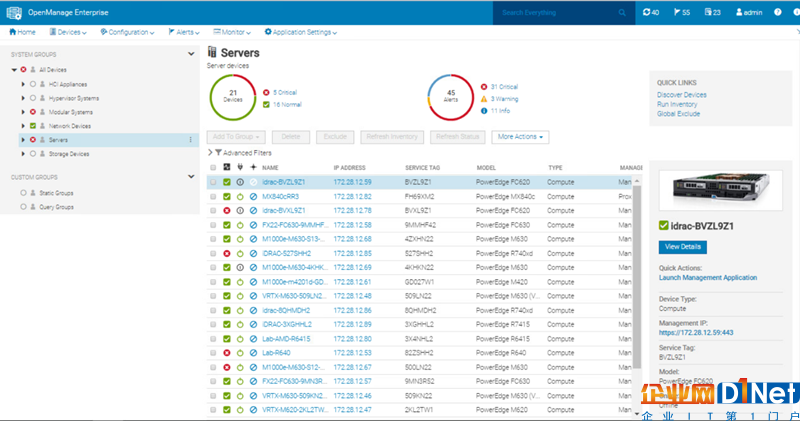The image size is (800, 421).
Task: Expand the Hypervisor Systems tree node
Action: coord(23,98)
